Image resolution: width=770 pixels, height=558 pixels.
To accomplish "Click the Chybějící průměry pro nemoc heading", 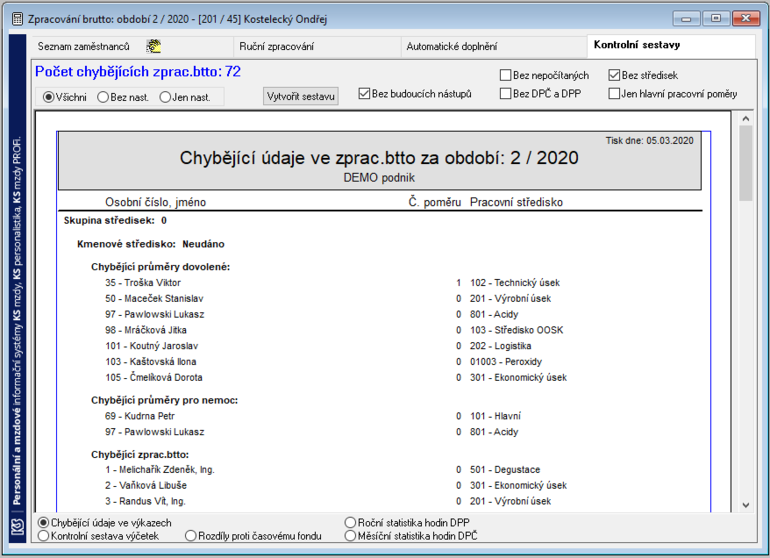I will click(164, 400).
